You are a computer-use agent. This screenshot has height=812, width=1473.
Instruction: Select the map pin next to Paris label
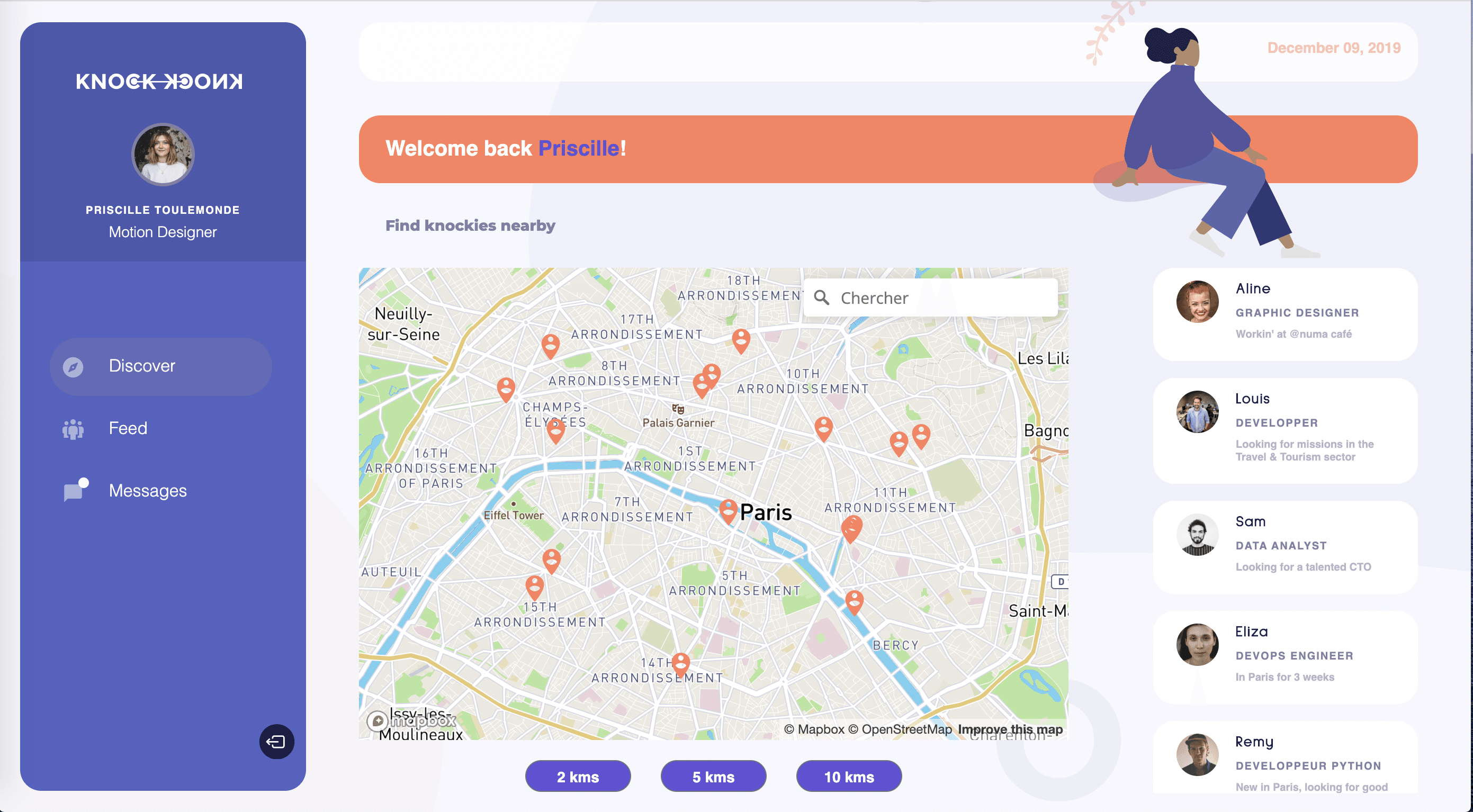[727, 510]
